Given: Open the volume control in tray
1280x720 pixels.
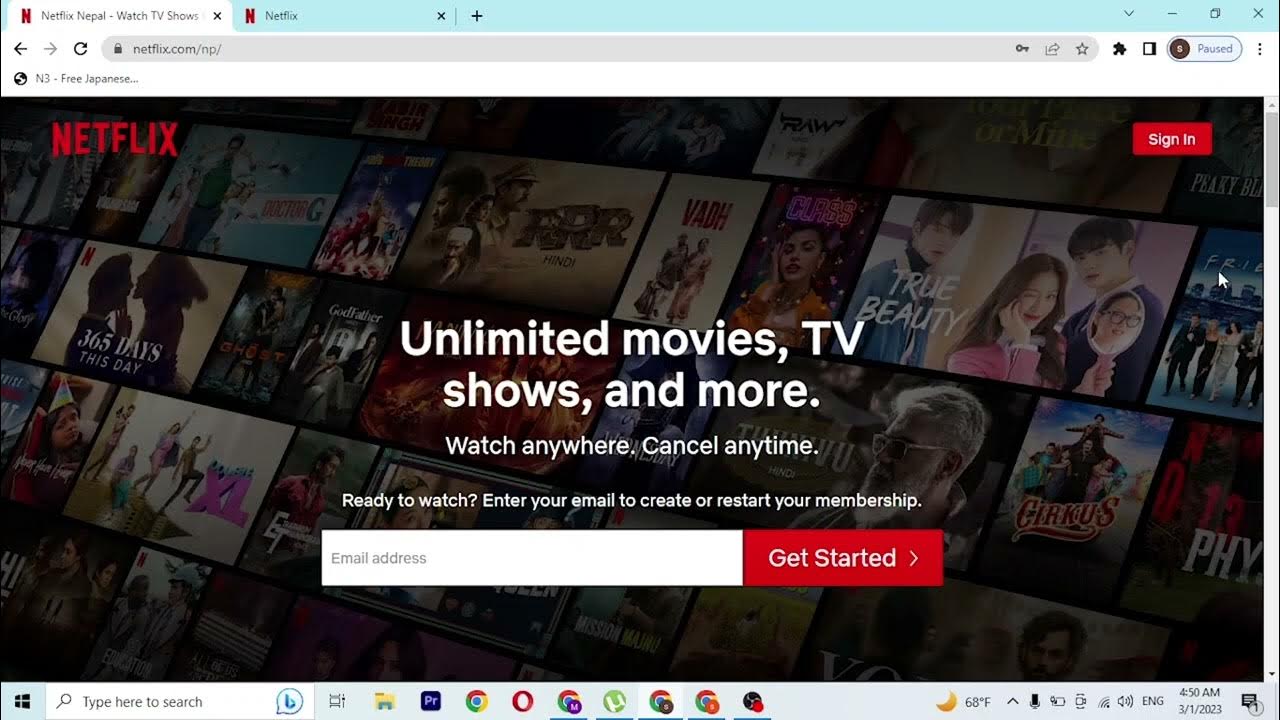Looking at the screenshot, I should tap(1126, 702).
